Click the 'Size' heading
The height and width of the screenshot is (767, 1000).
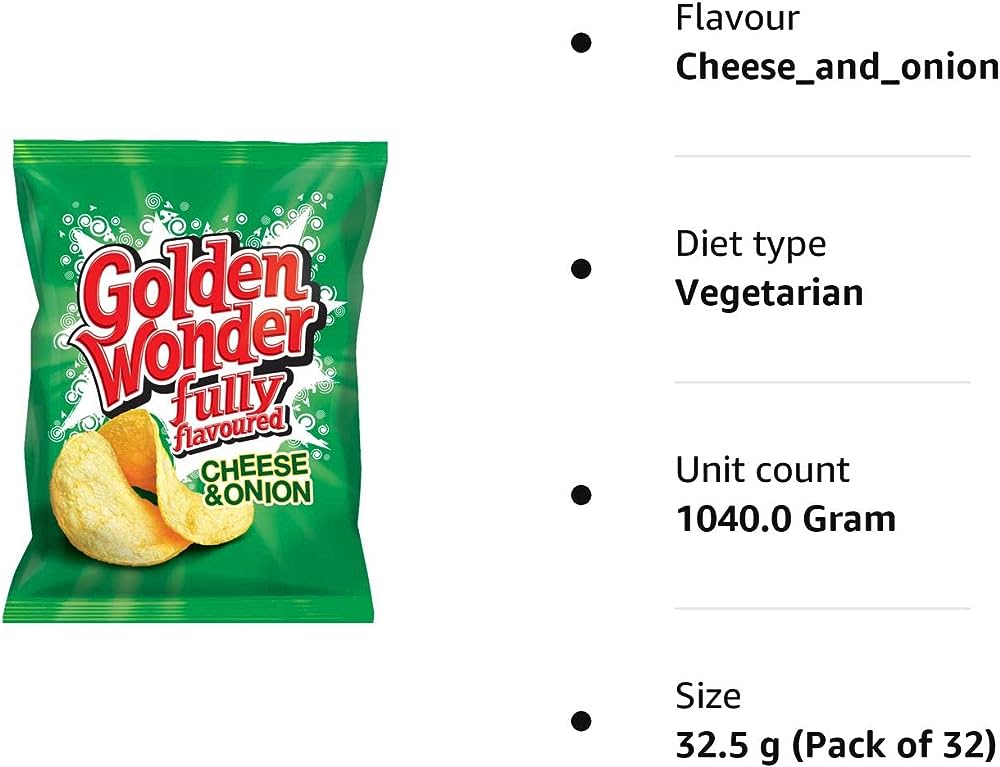(708, 696)
